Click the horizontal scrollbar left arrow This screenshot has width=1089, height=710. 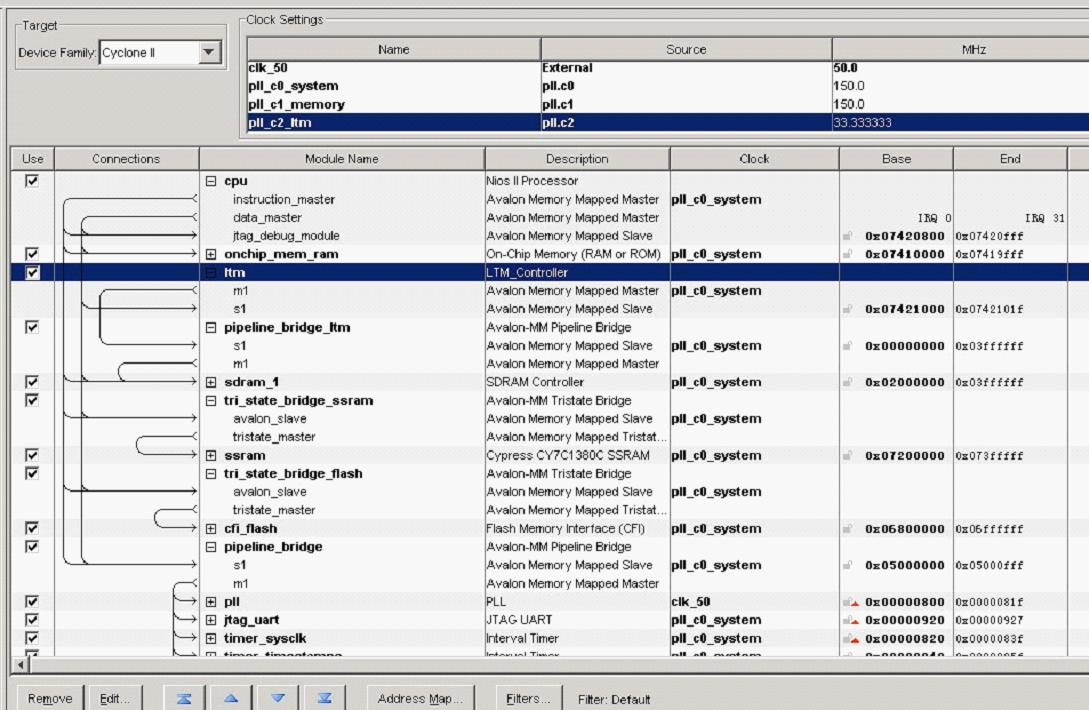tap(21, 665)
